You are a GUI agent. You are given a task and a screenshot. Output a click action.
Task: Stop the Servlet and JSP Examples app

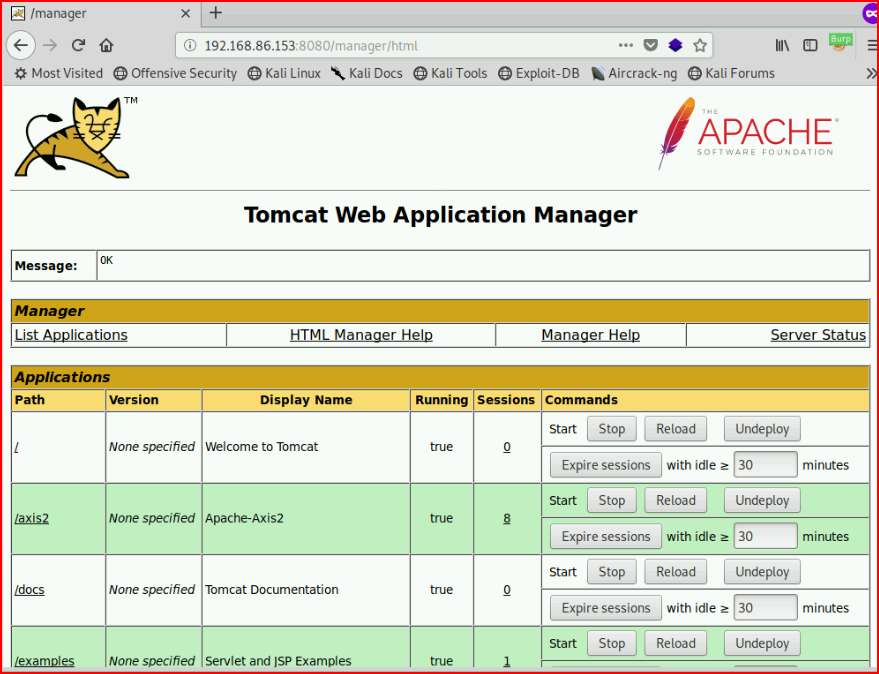612,643
